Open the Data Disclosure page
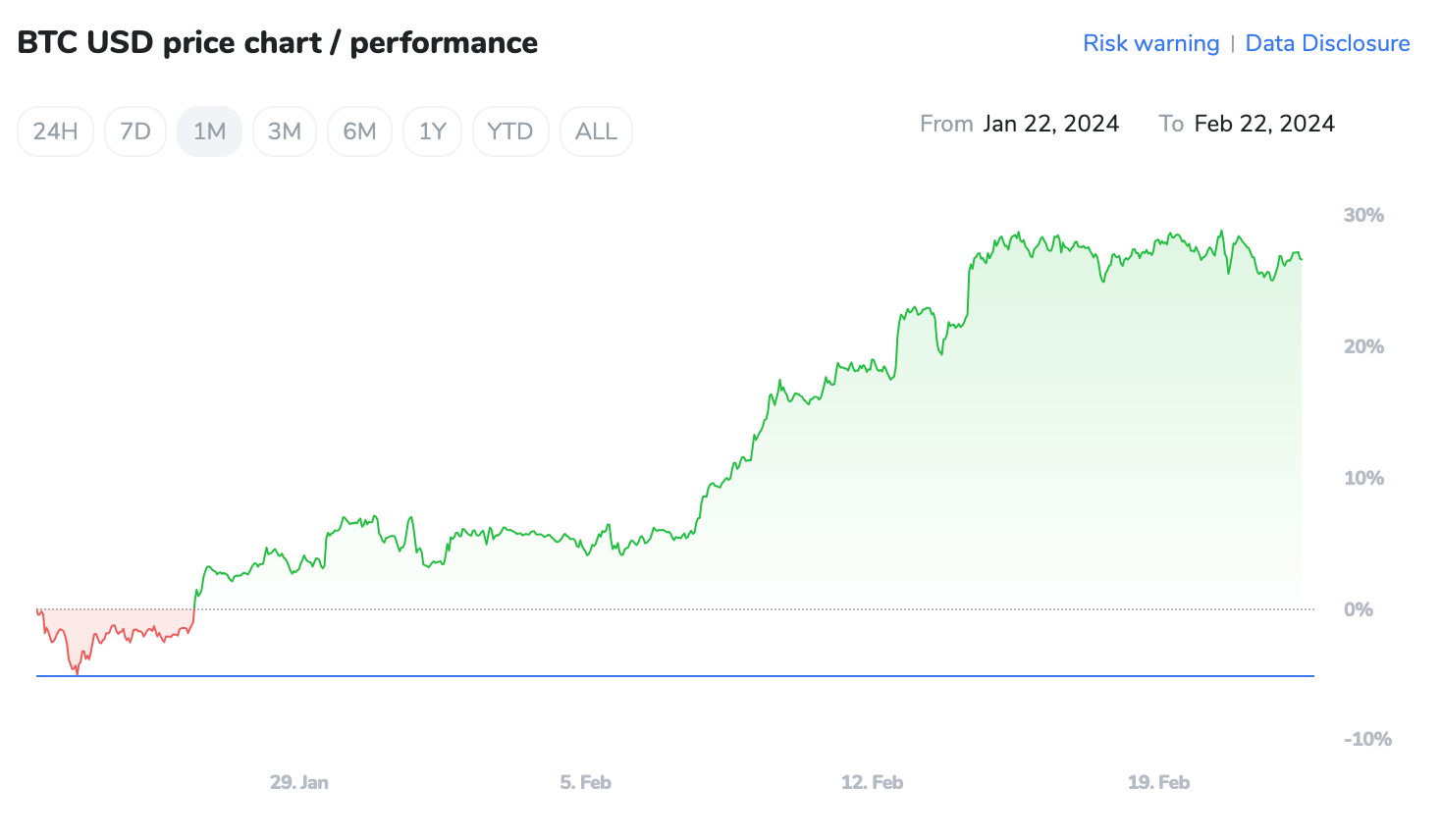 click(x=1327, y=43)
